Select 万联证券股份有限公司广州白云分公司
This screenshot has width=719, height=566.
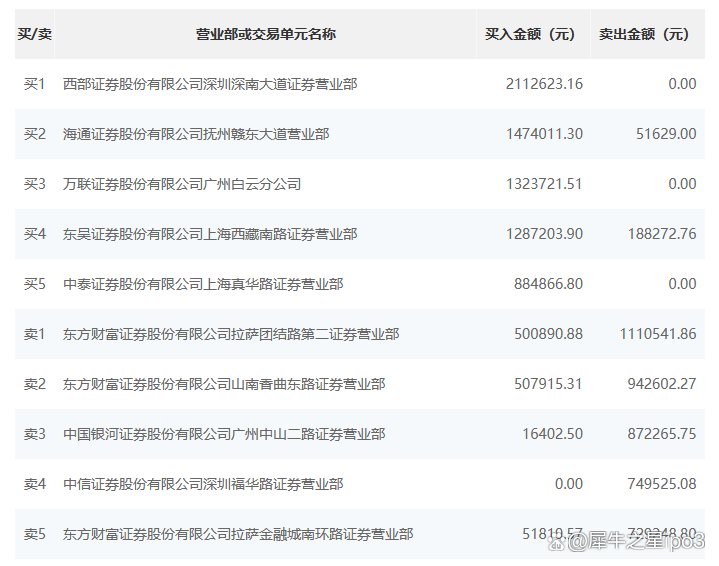(182, 184)
